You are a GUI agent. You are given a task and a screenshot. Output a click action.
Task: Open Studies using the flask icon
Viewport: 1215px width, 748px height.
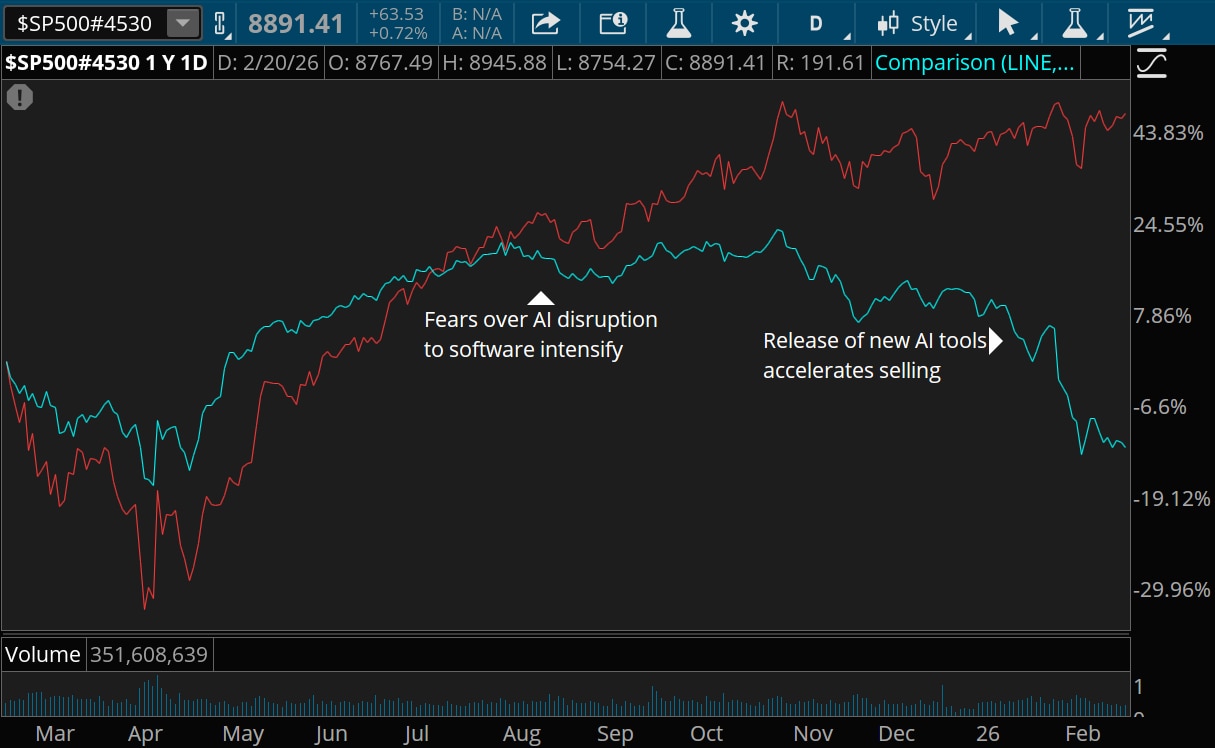tap(679, 22)
